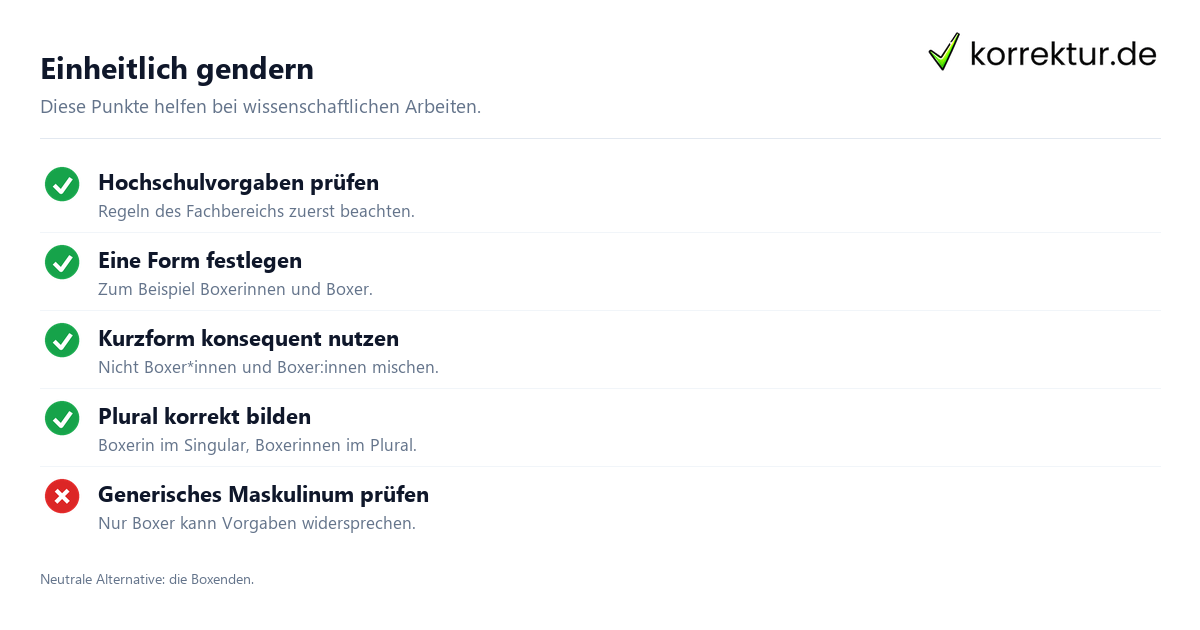Image resolution: width=1200 pixels, height=630 pixels.
Task: Click the green check beside Eine Form festlegen
Action: pos(62,262)
